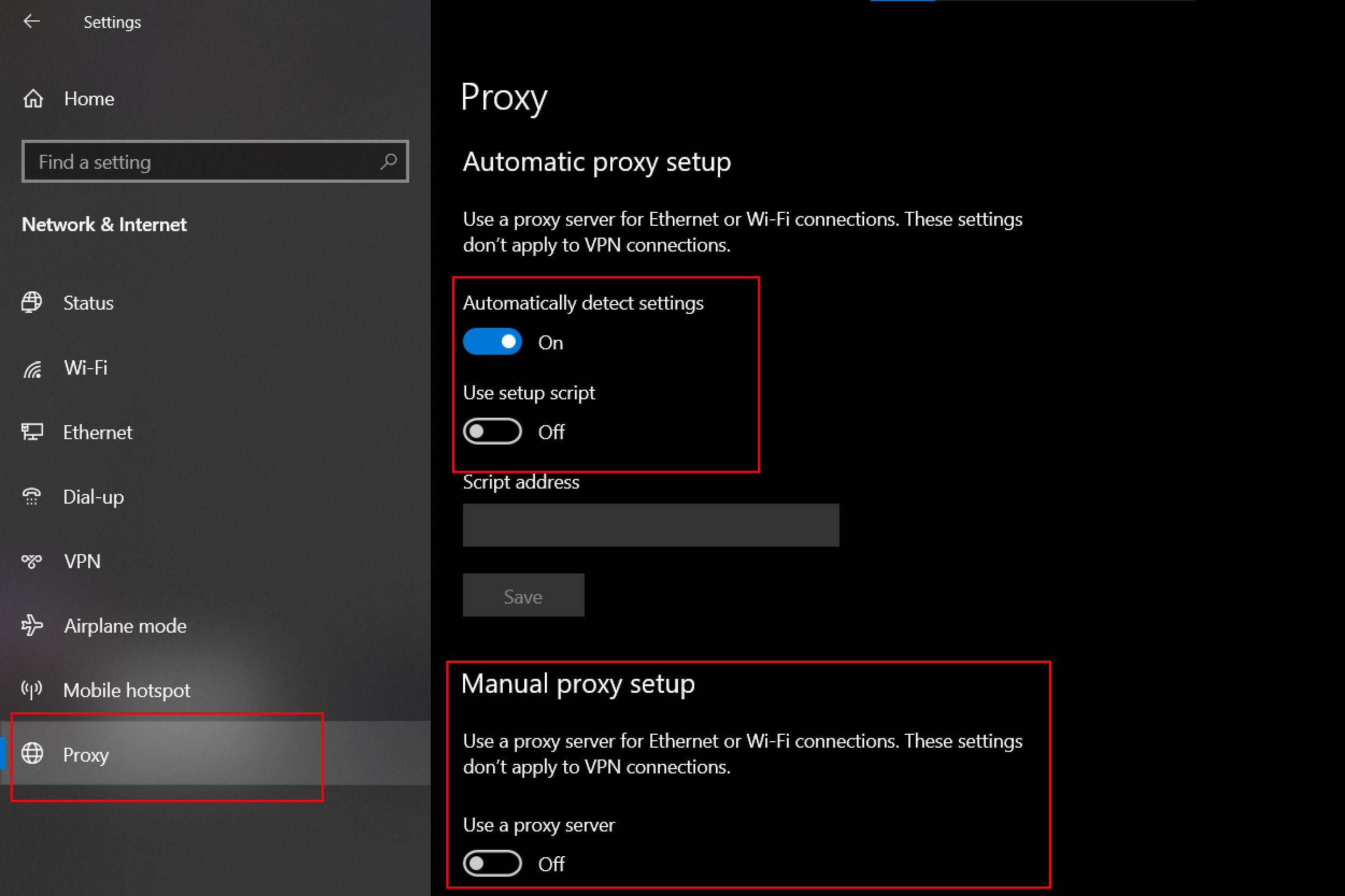Enable the Use setup script toggle
Viewport: 1345px width, 896px height.
pyautogui.click(x=492, y=432)
